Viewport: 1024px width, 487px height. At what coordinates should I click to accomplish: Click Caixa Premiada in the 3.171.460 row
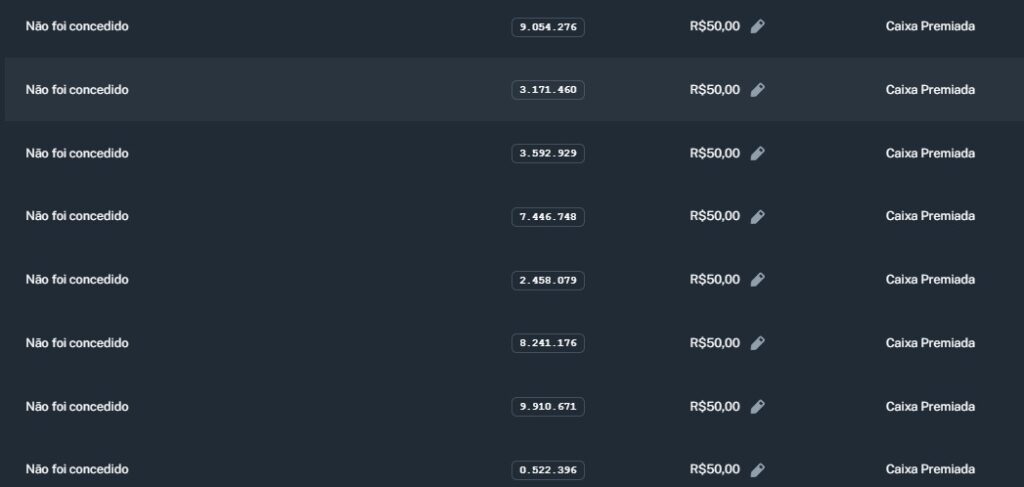(930, 90)
